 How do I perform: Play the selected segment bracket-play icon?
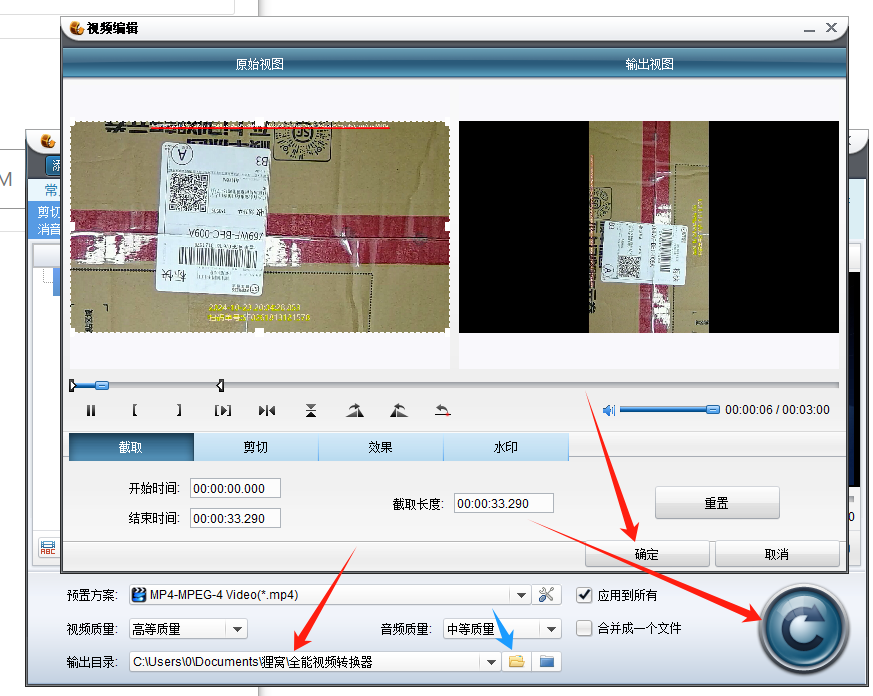pos(223,411)
